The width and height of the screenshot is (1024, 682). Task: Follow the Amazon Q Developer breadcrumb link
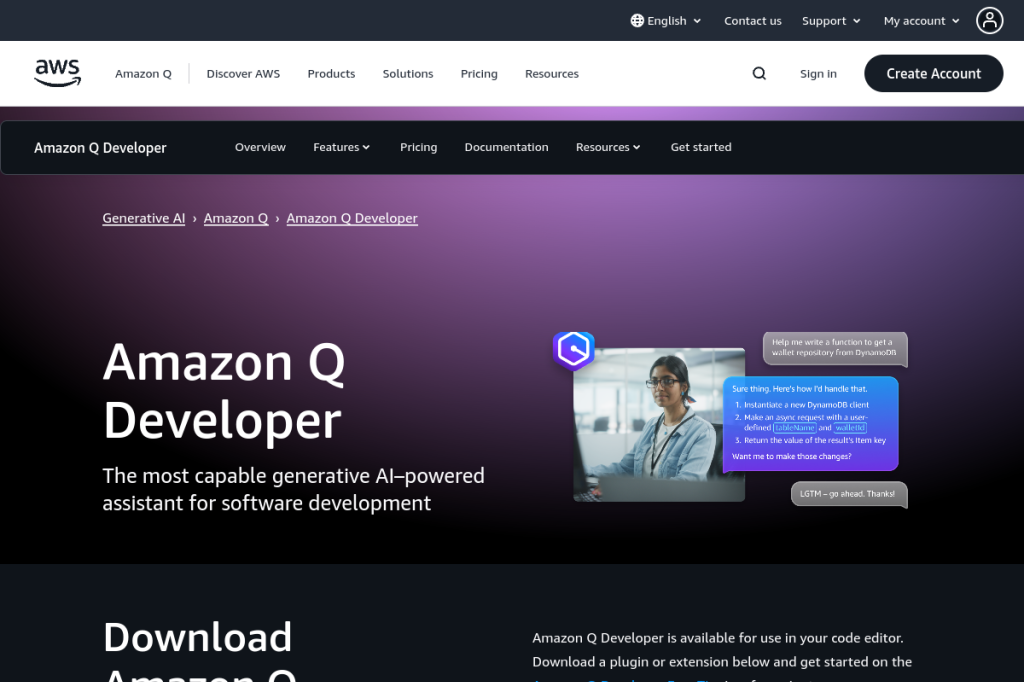coord(352,218)
